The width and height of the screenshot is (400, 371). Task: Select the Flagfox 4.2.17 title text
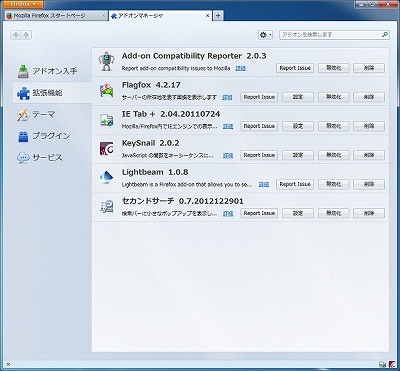click(151, 85)
